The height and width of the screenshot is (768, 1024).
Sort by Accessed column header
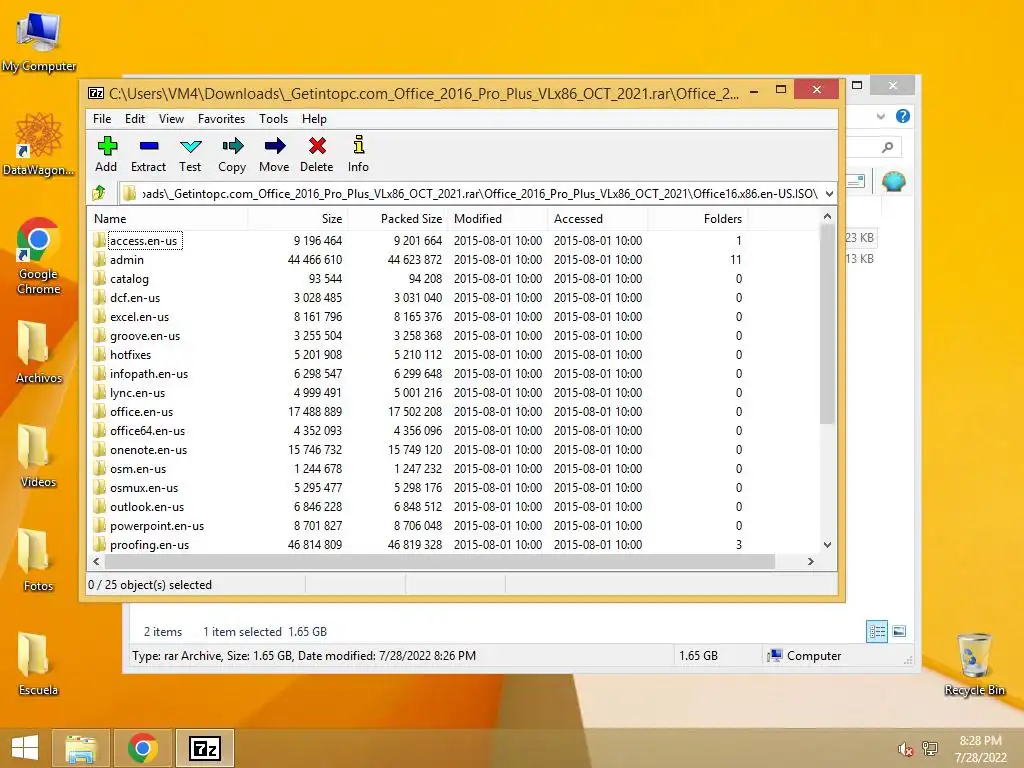(x=598, y=219)
